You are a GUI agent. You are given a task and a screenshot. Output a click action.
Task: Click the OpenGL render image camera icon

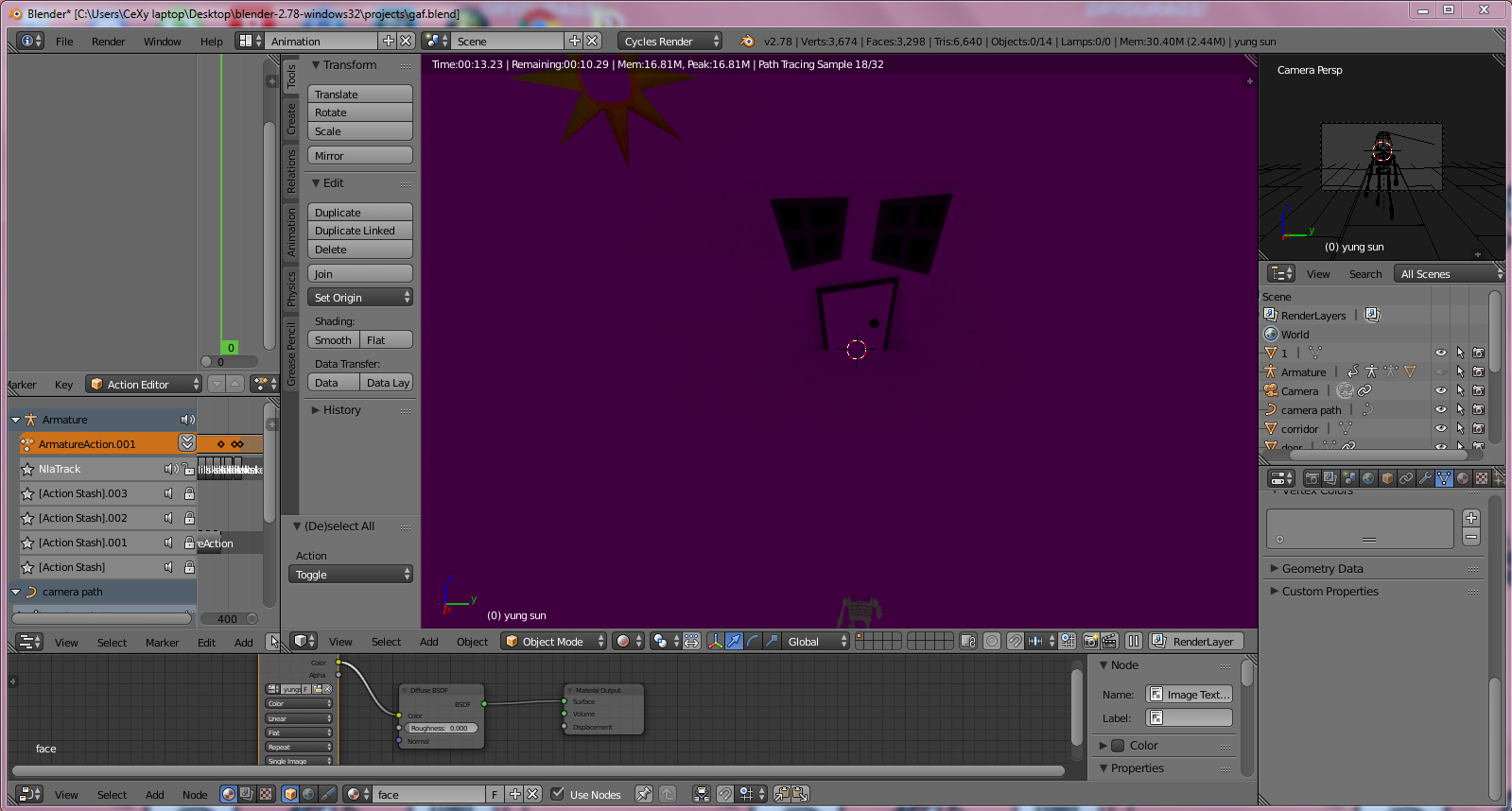pos(1090,641)
